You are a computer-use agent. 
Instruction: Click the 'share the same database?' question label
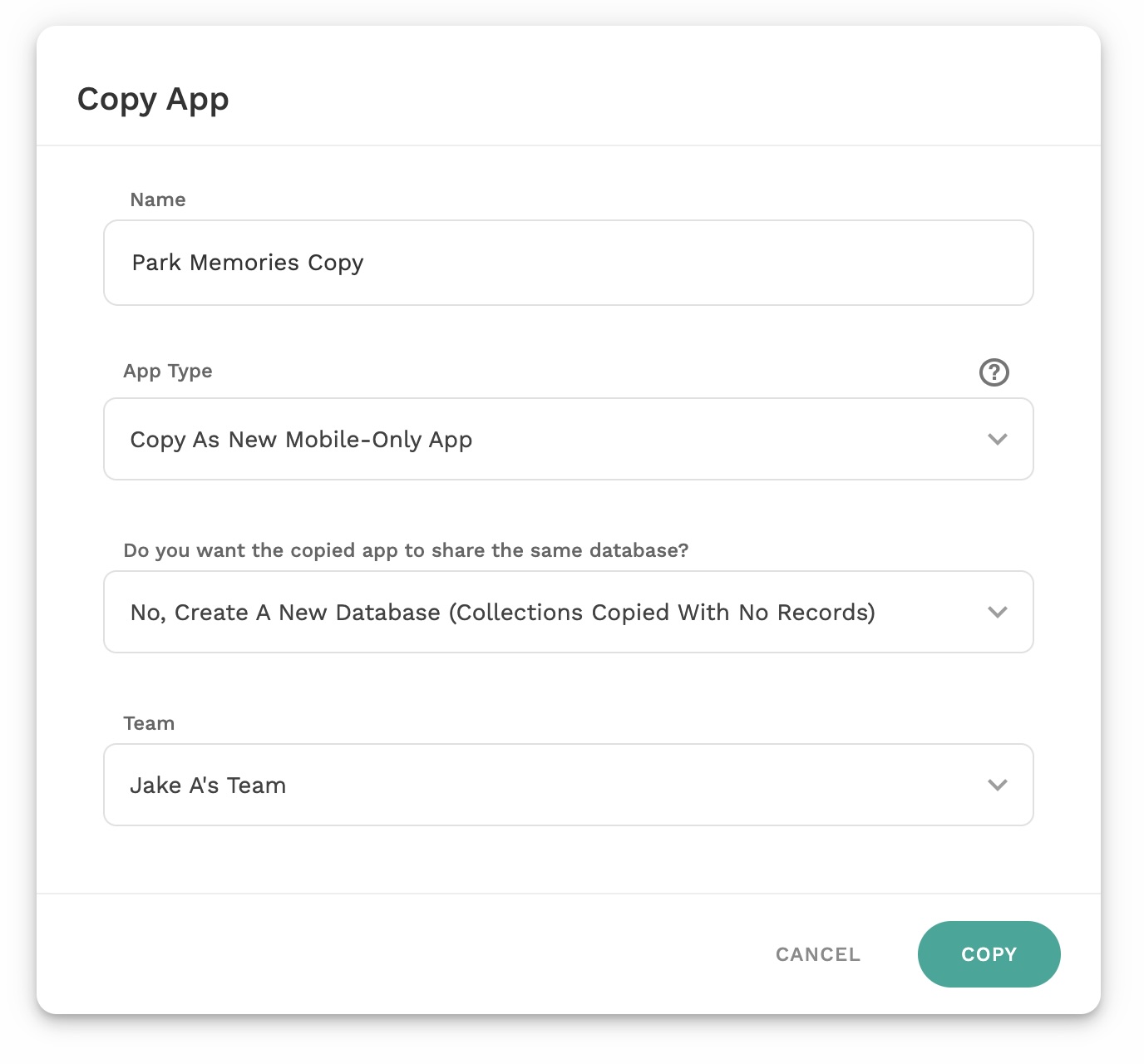coord(406,550)
